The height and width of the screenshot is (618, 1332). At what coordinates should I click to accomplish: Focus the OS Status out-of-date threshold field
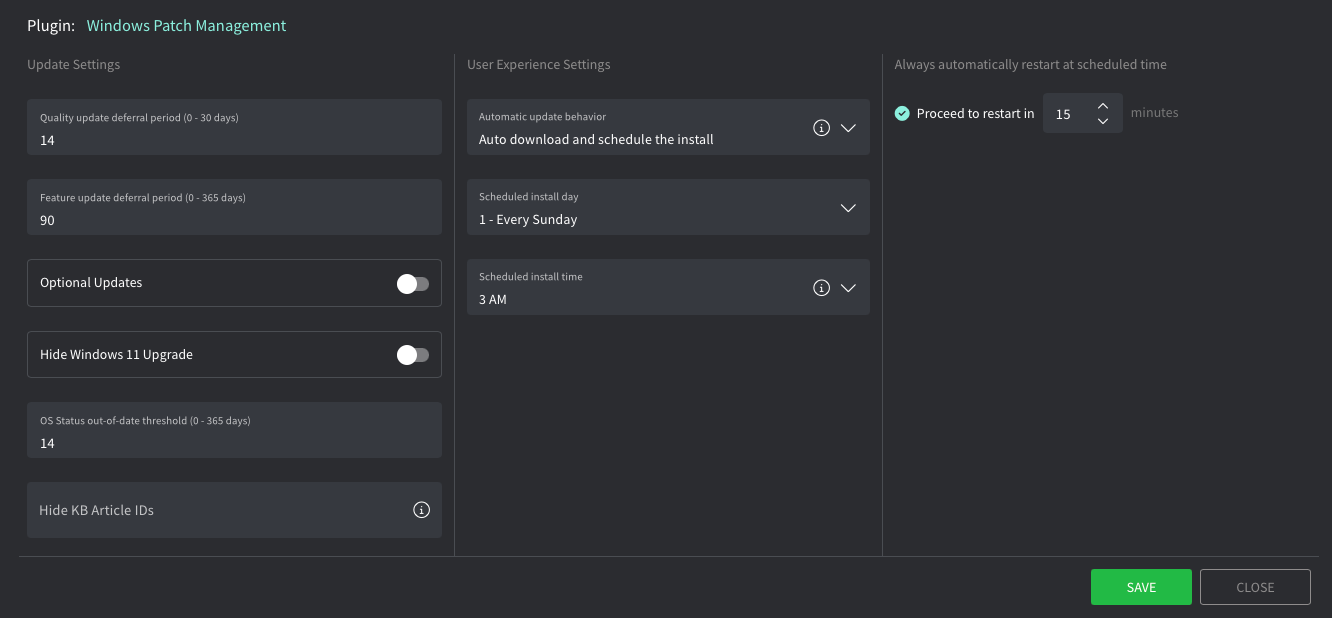click(234, 430)
